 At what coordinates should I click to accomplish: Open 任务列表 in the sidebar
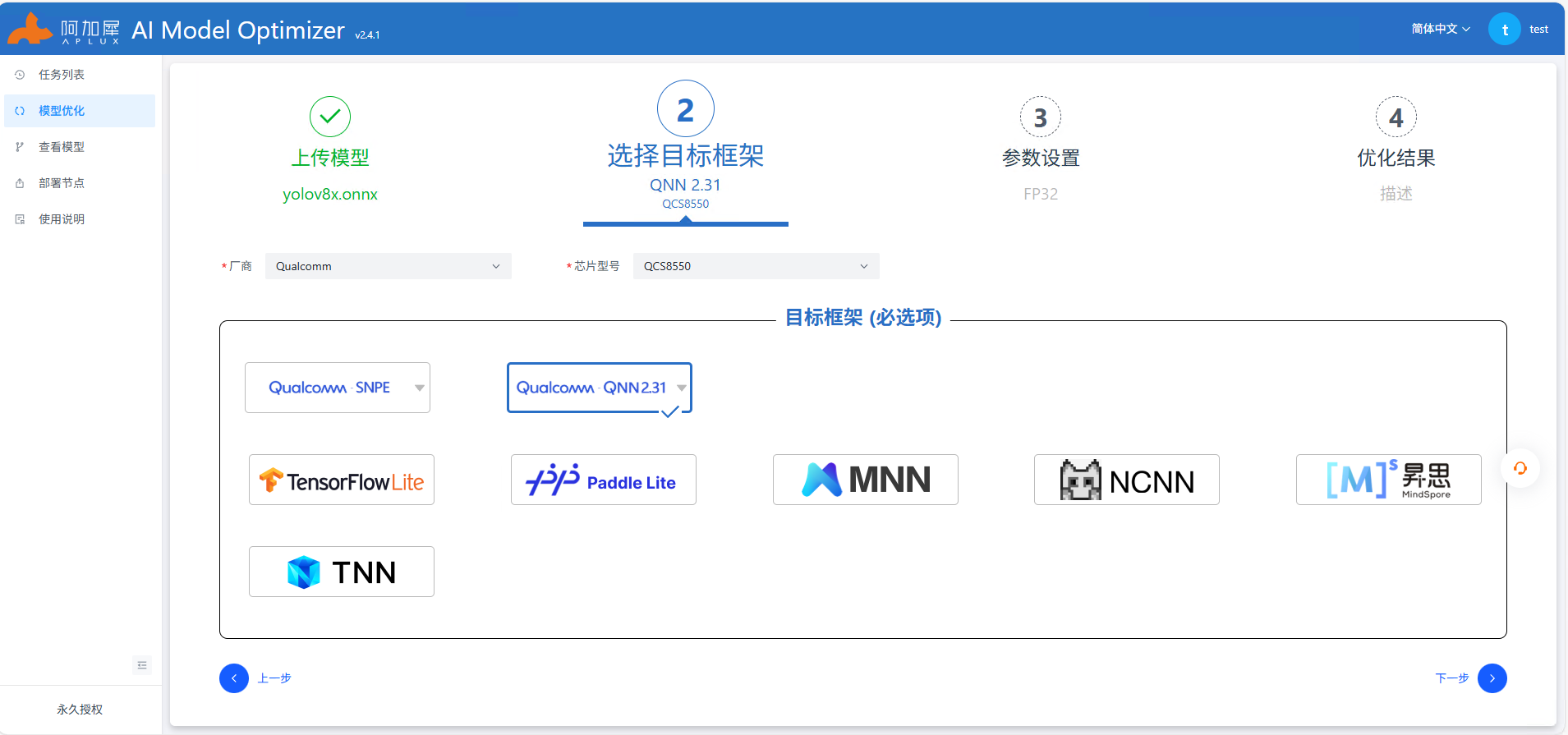coord(80,75)
